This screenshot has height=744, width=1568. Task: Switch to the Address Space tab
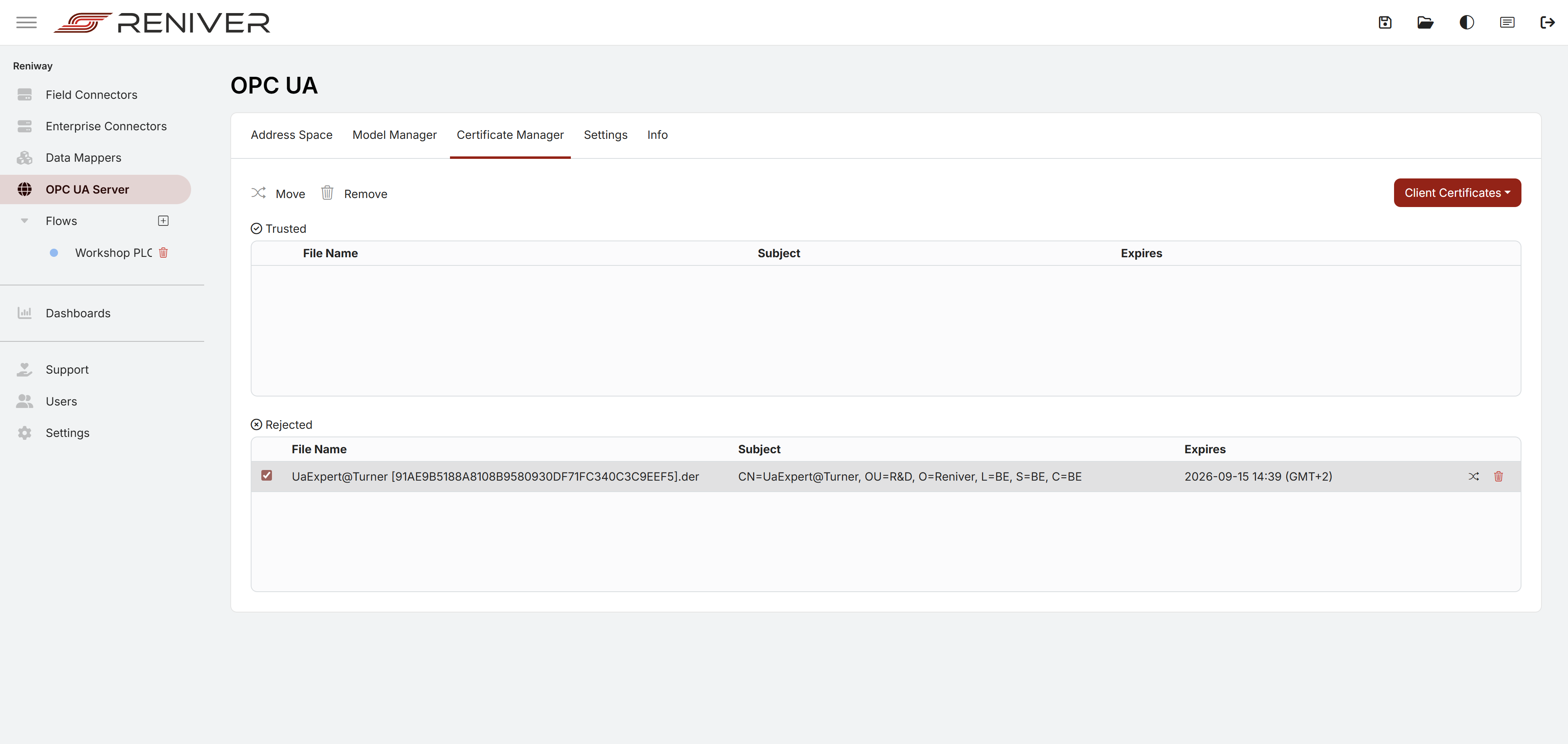click(292, 135)
